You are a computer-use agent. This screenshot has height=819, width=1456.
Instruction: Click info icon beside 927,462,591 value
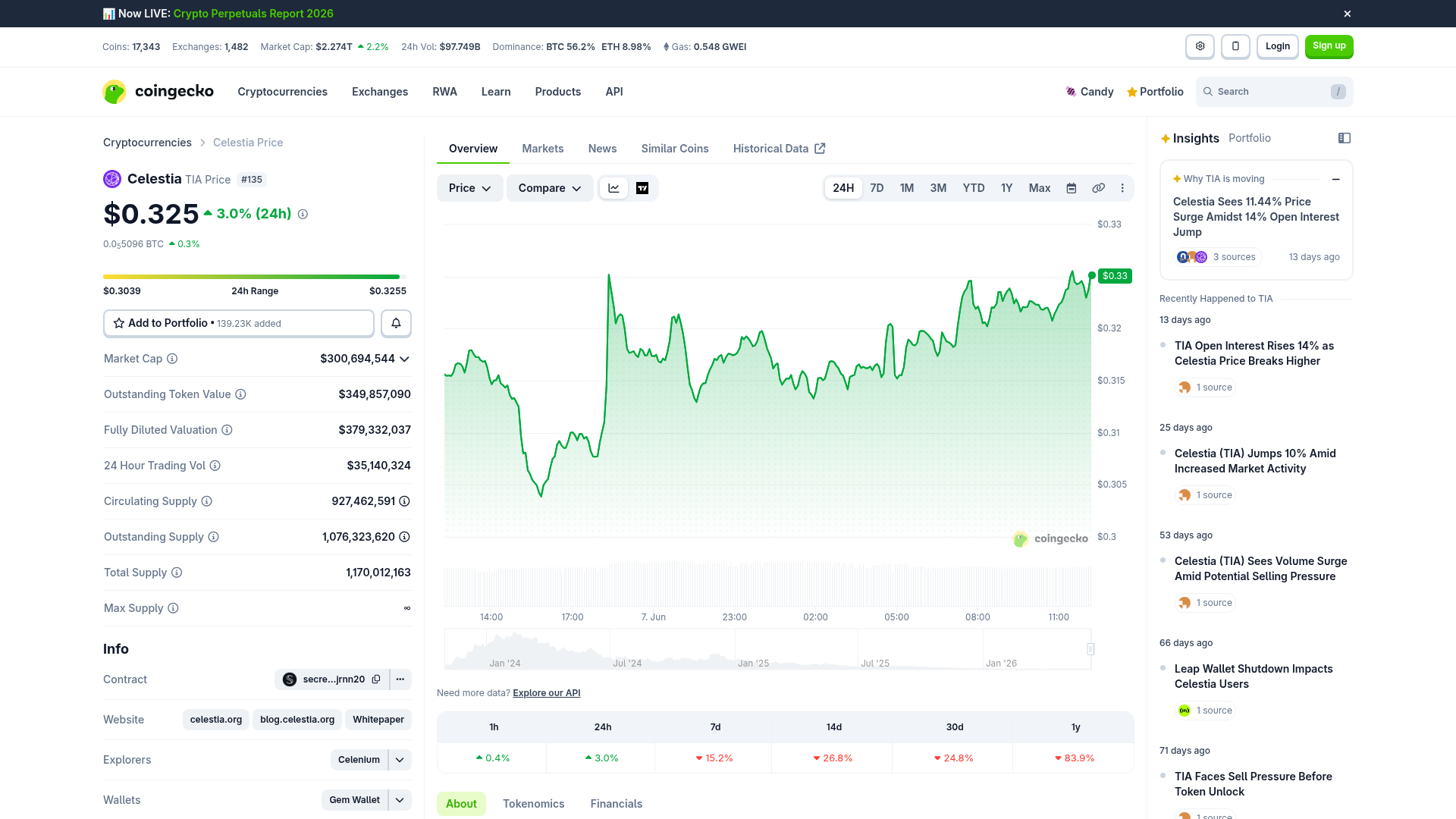(x=405, y=501)
